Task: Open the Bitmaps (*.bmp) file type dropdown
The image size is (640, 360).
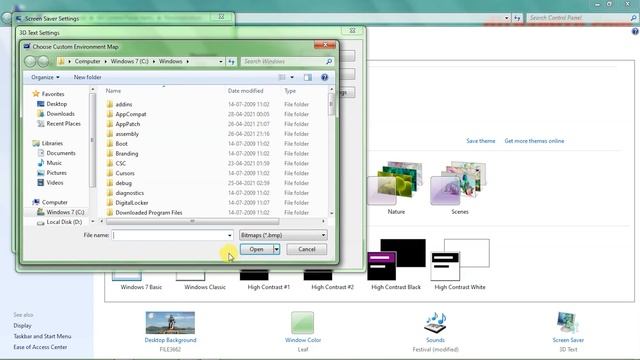Action: coord(283,235)
